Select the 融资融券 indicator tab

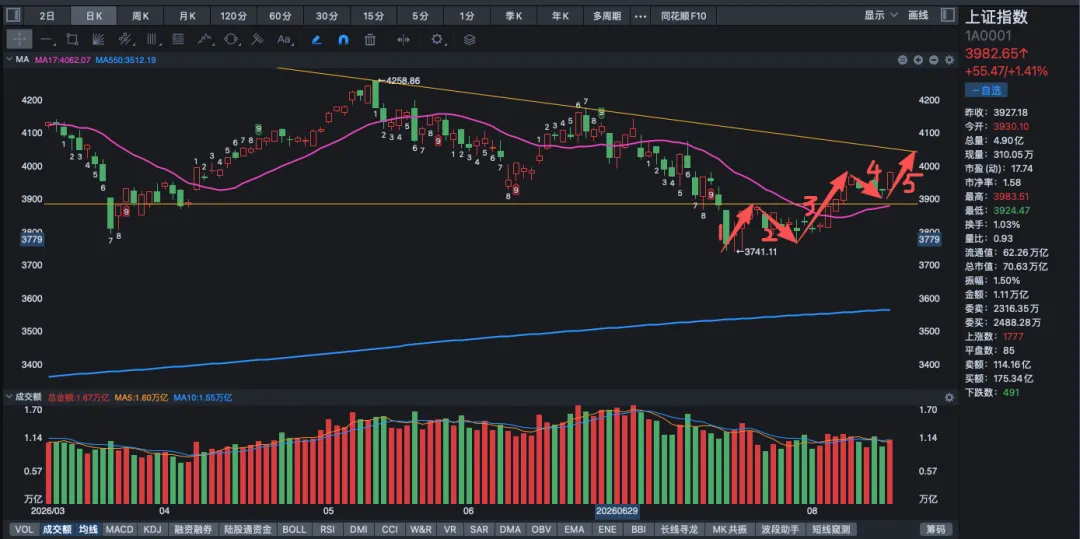point(194,529)
